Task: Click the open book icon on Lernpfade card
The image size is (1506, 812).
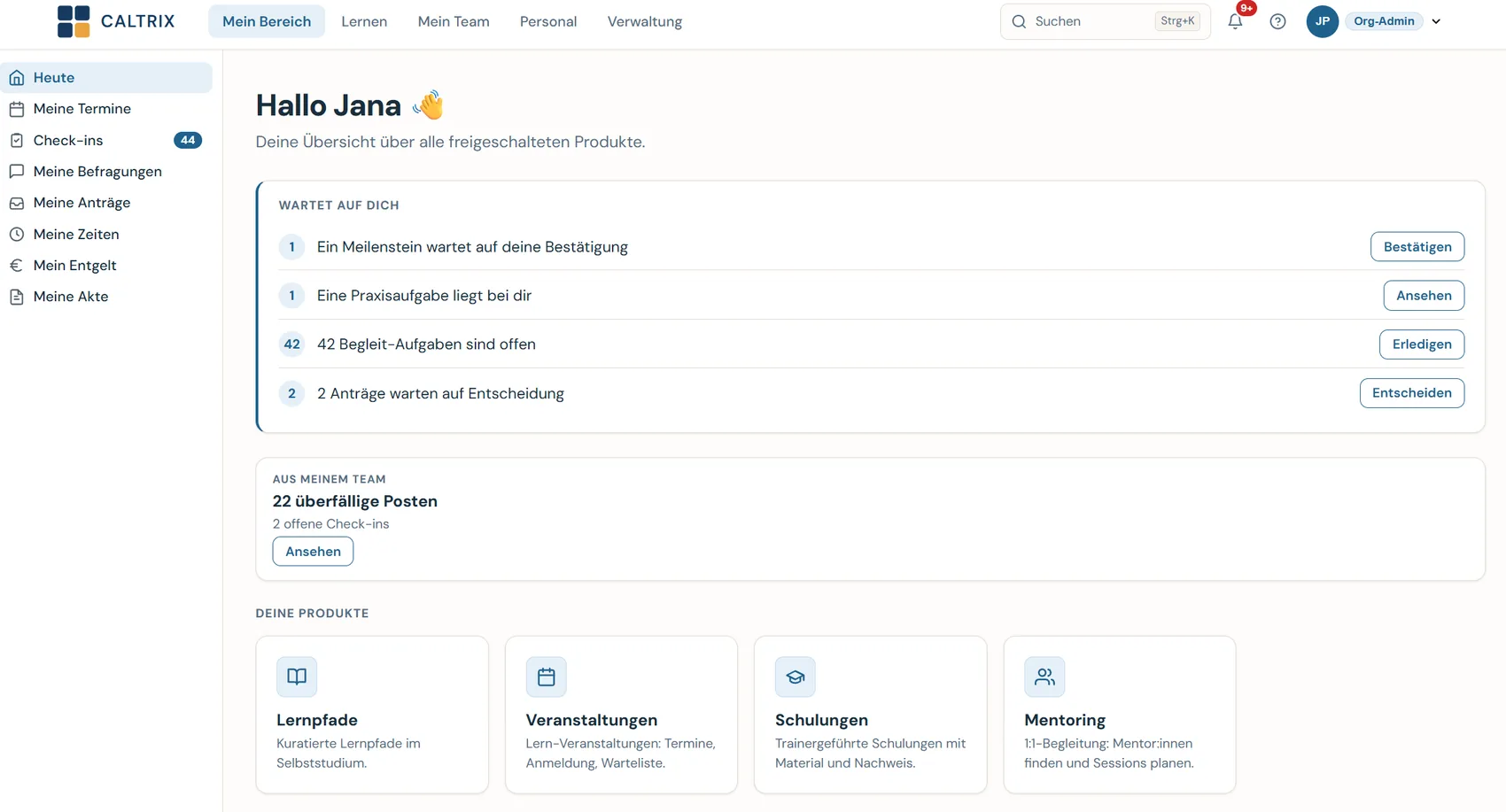Action: click(x=297, y=677)
